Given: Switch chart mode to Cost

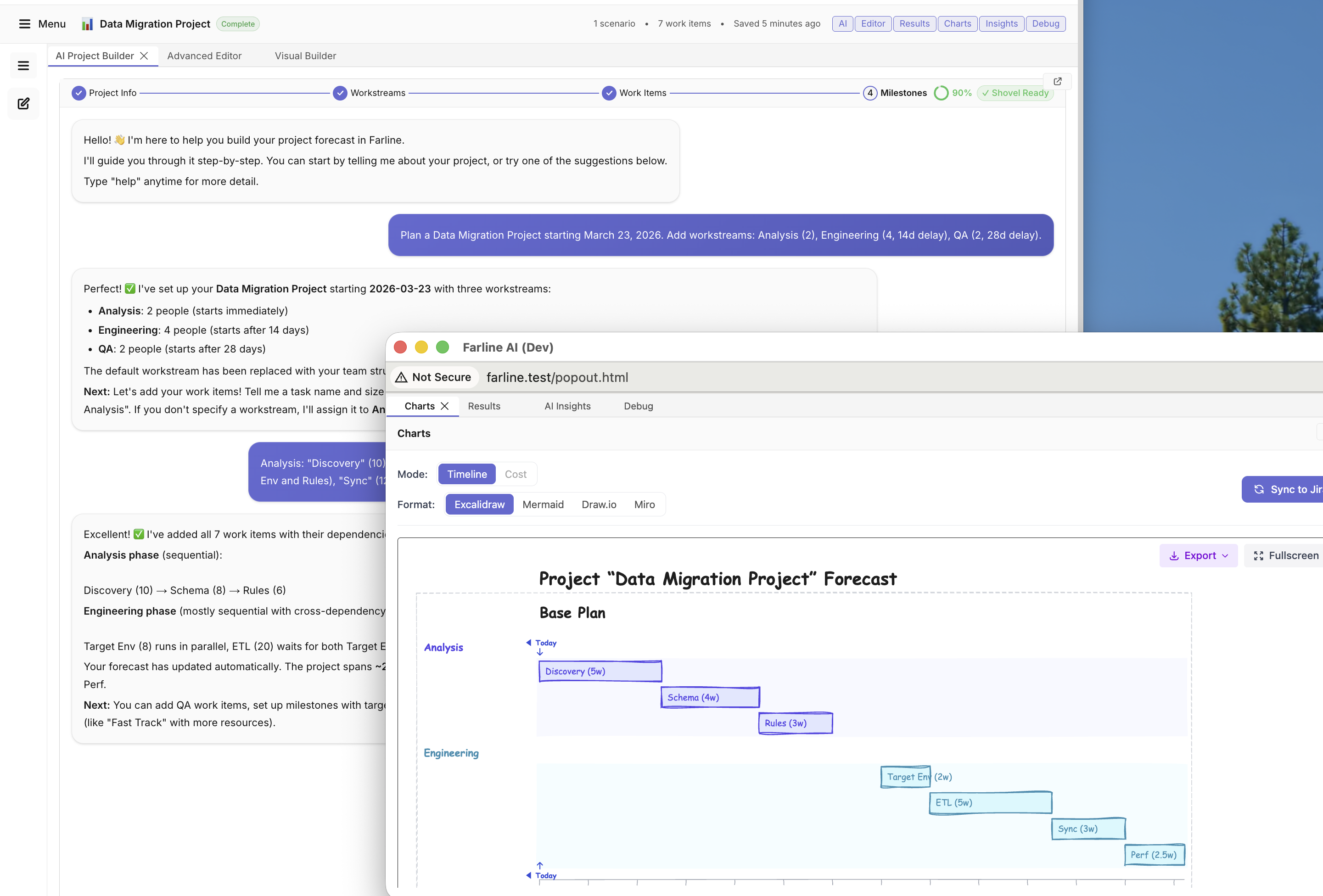Looking at the screenshot, I should coord(515,474).
